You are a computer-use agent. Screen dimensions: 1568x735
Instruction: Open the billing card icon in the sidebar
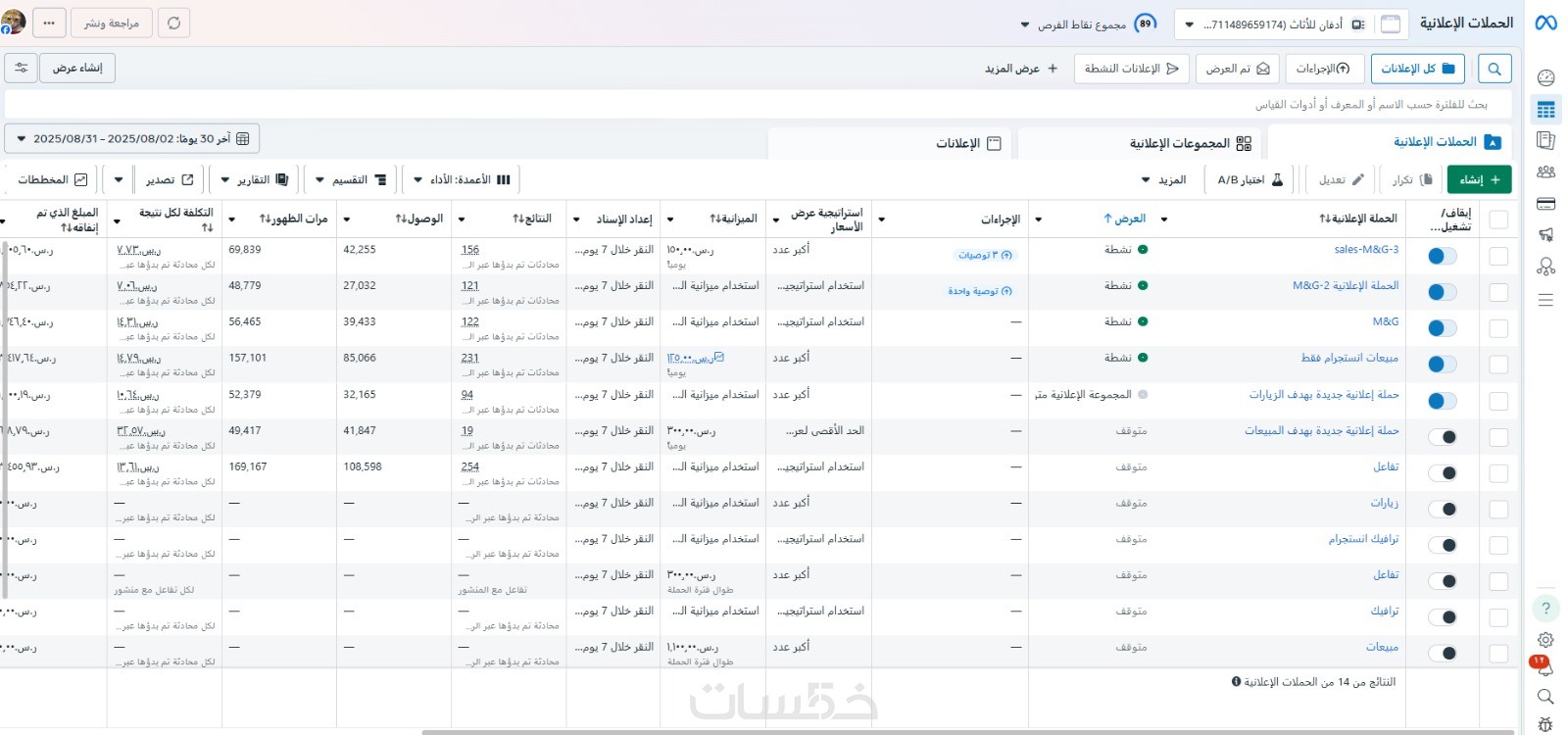1545,204
